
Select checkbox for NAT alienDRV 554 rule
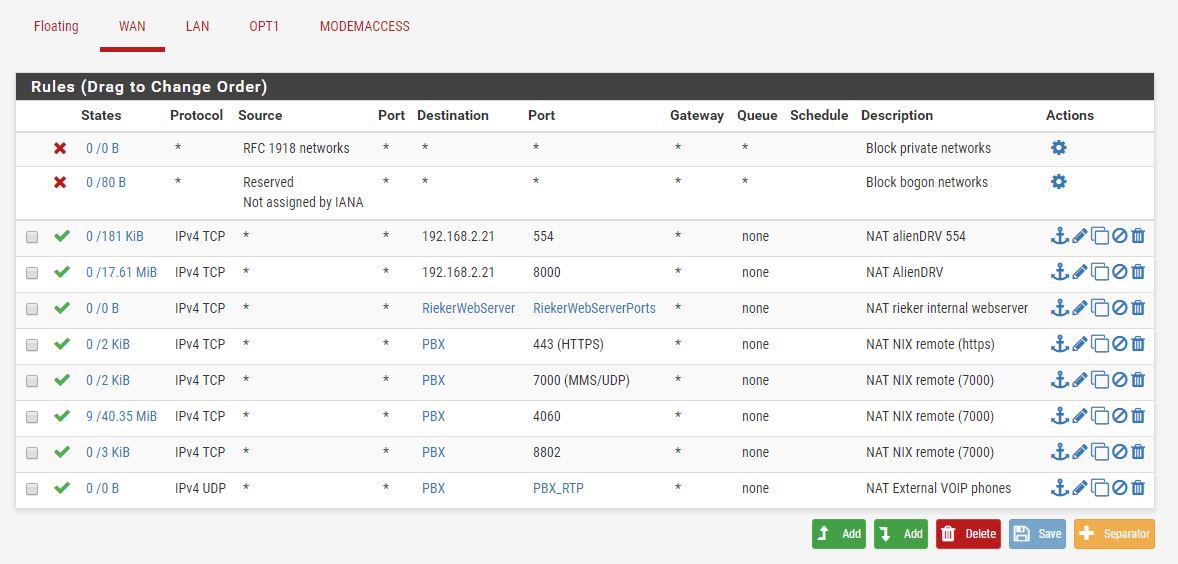(32, 237)
